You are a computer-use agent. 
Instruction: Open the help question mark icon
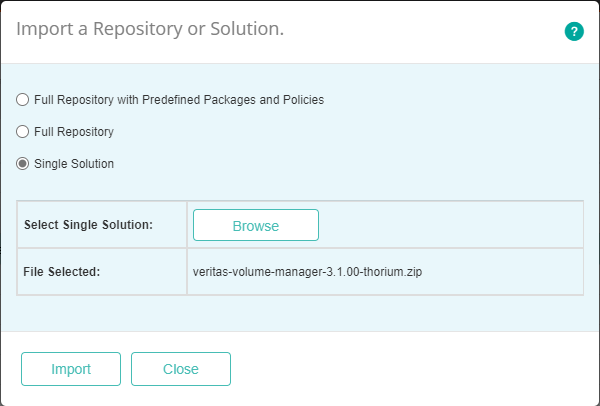pyautogui.click(x=574, y=31)
